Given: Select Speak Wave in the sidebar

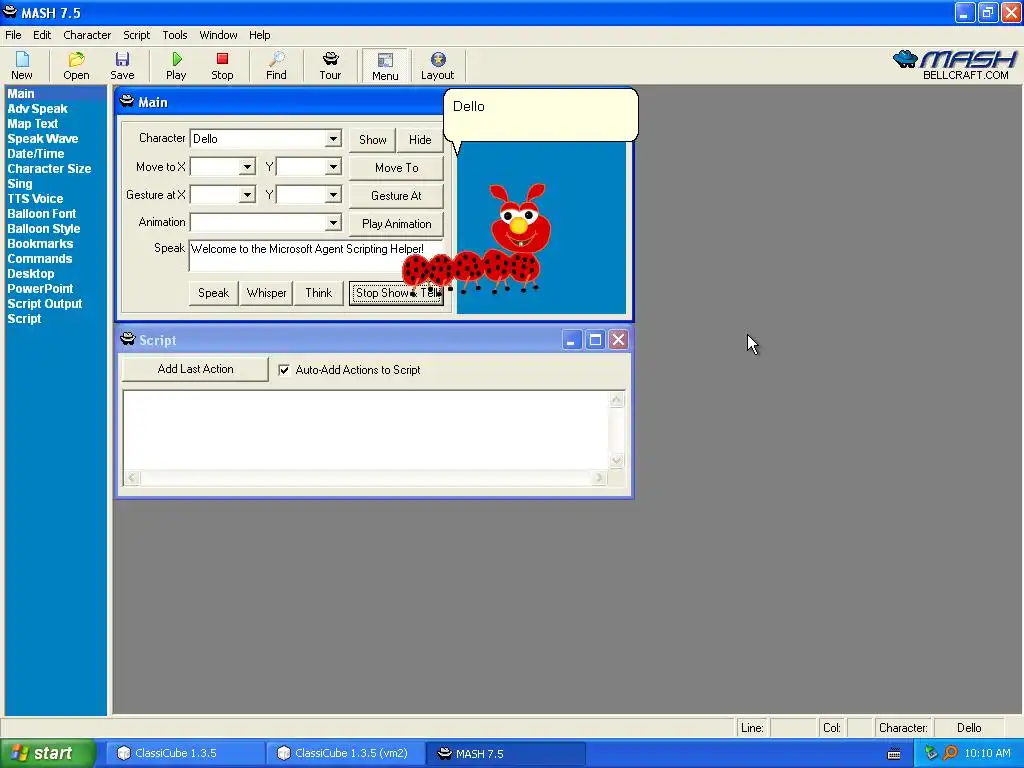Looking at the screenshot, I should point(42,139).
